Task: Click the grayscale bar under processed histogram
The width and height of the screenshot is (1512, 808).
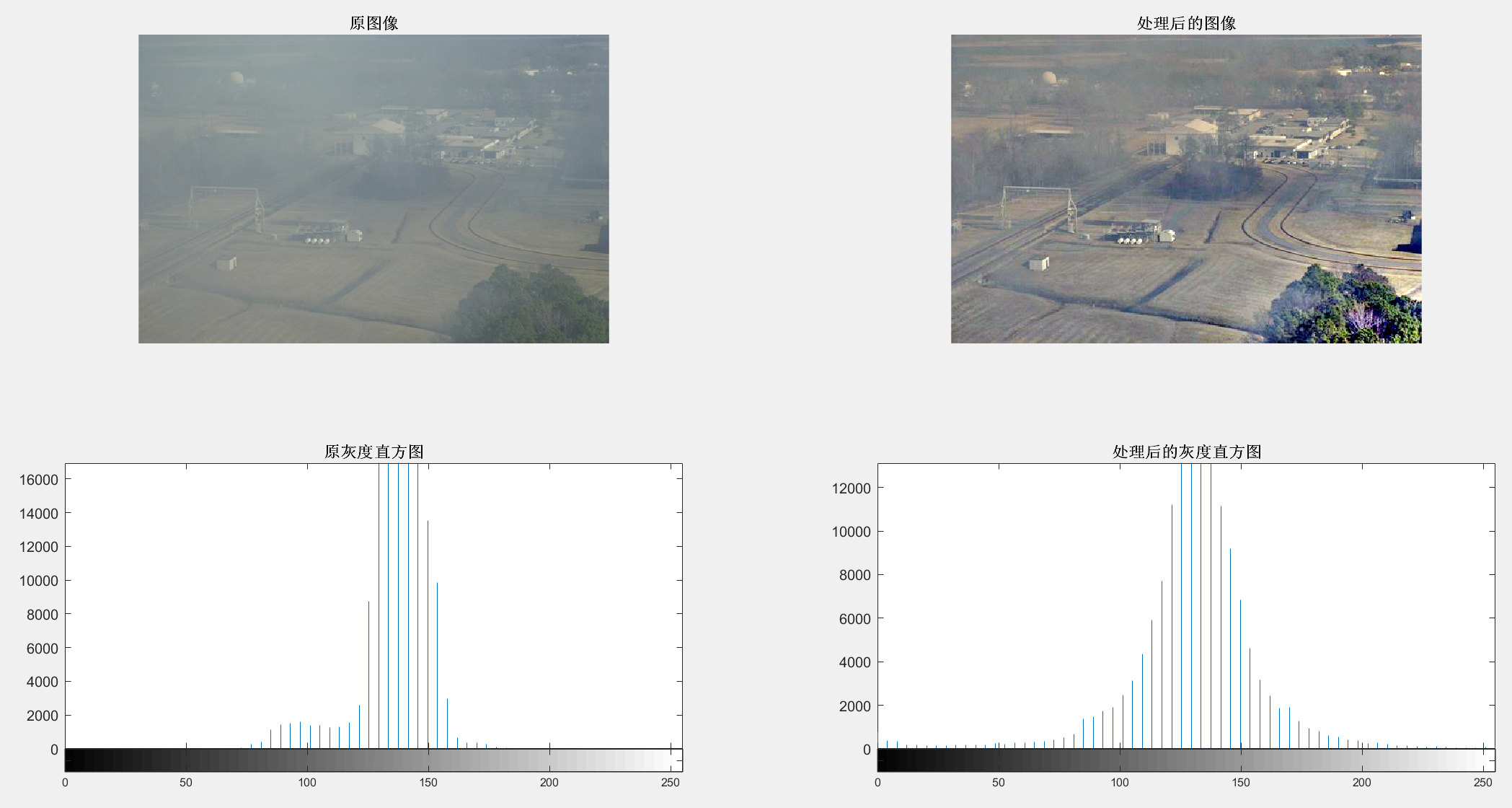Action: point(1186,760)
